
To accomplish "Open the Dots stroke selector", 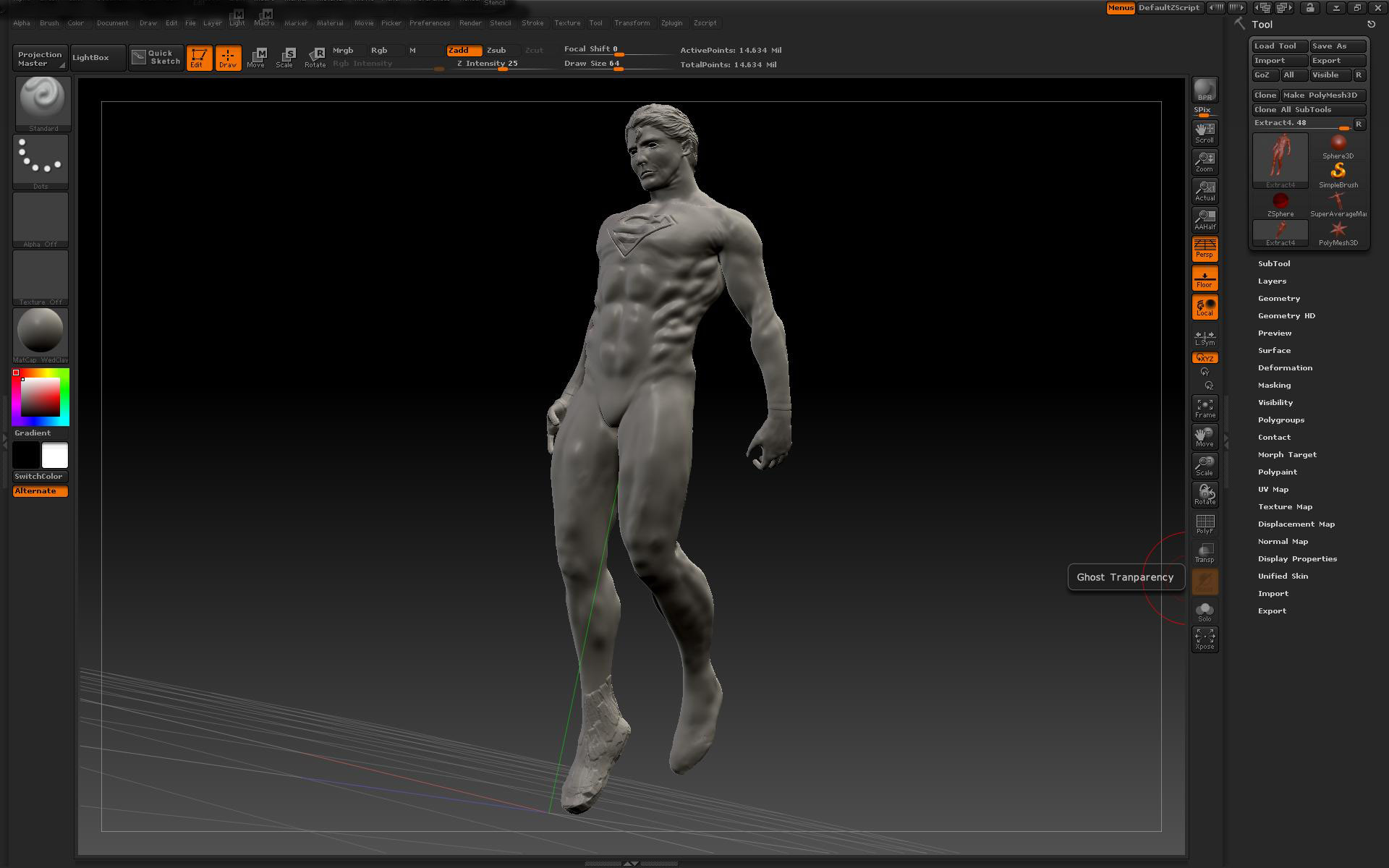I will click(41, 162).
